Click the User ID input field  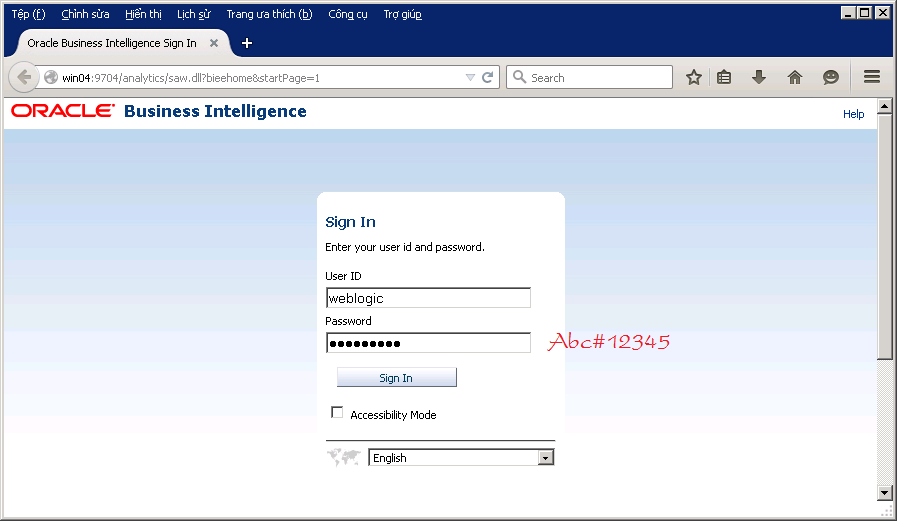428,298
